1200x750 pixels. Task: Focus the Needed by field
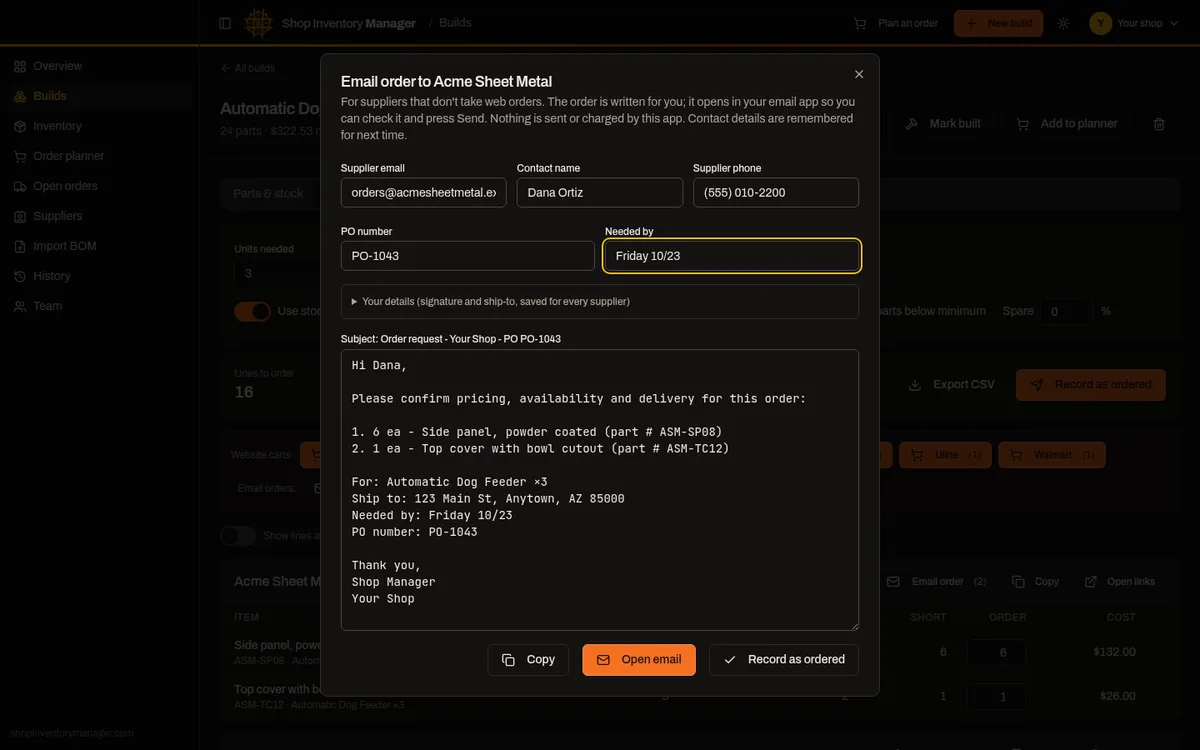pyautogui.click(x=732, y=256)
